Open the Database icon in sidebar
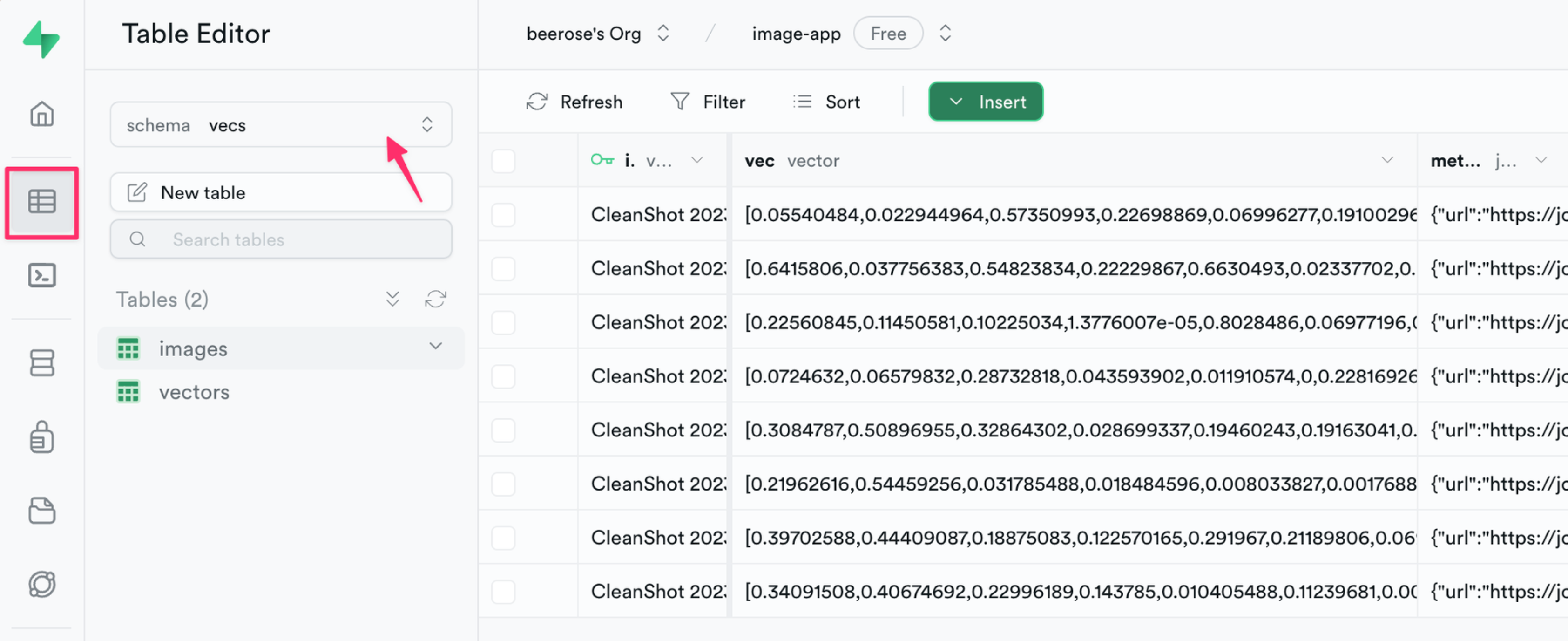1568x641 pixels. (41, 363)
